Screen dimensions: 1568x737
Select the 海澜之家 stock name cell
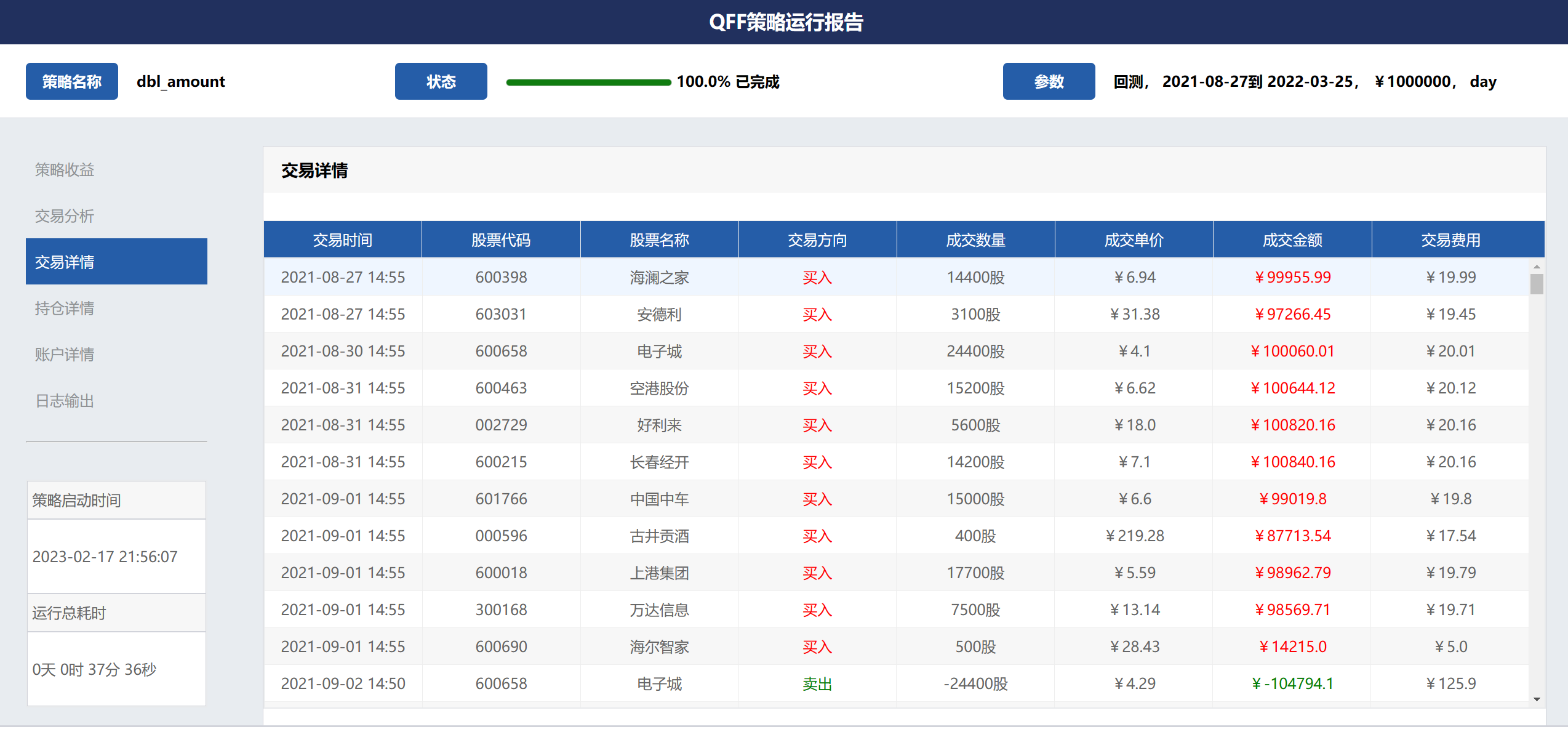(x=659, y=277)
